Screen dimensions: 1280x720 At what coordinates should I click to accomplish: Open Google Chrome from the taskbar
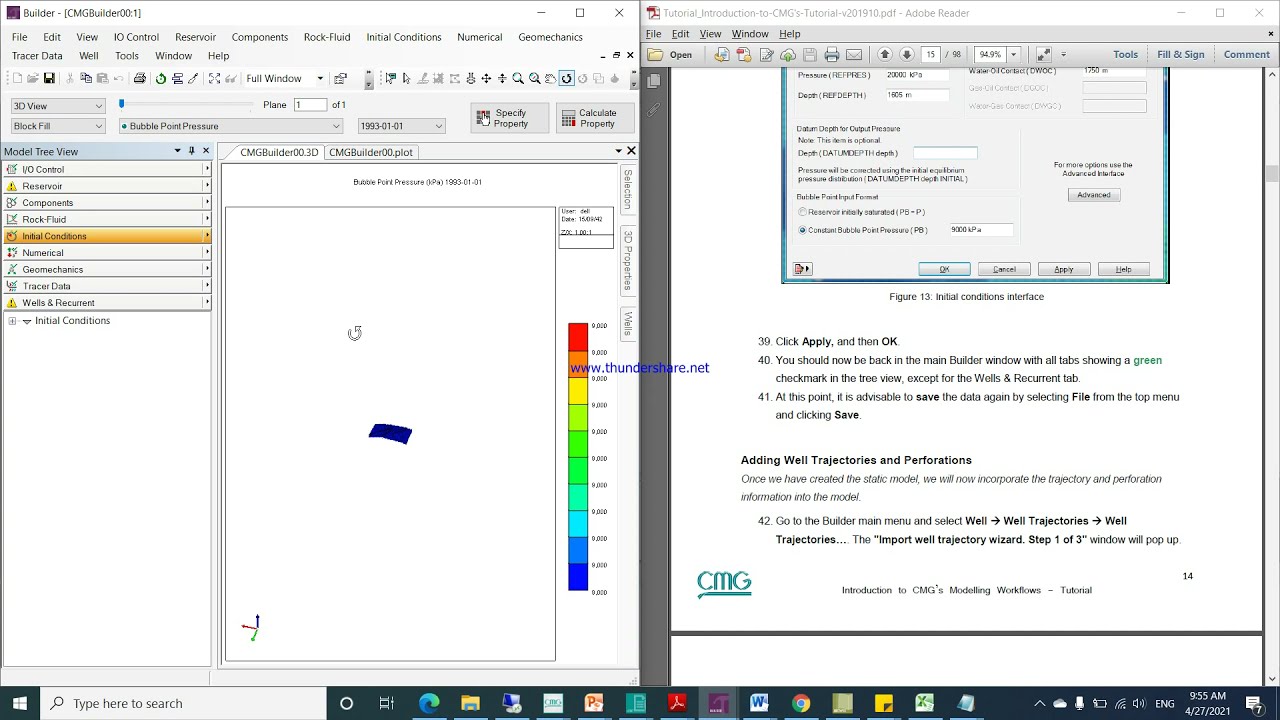click(800, 703)
